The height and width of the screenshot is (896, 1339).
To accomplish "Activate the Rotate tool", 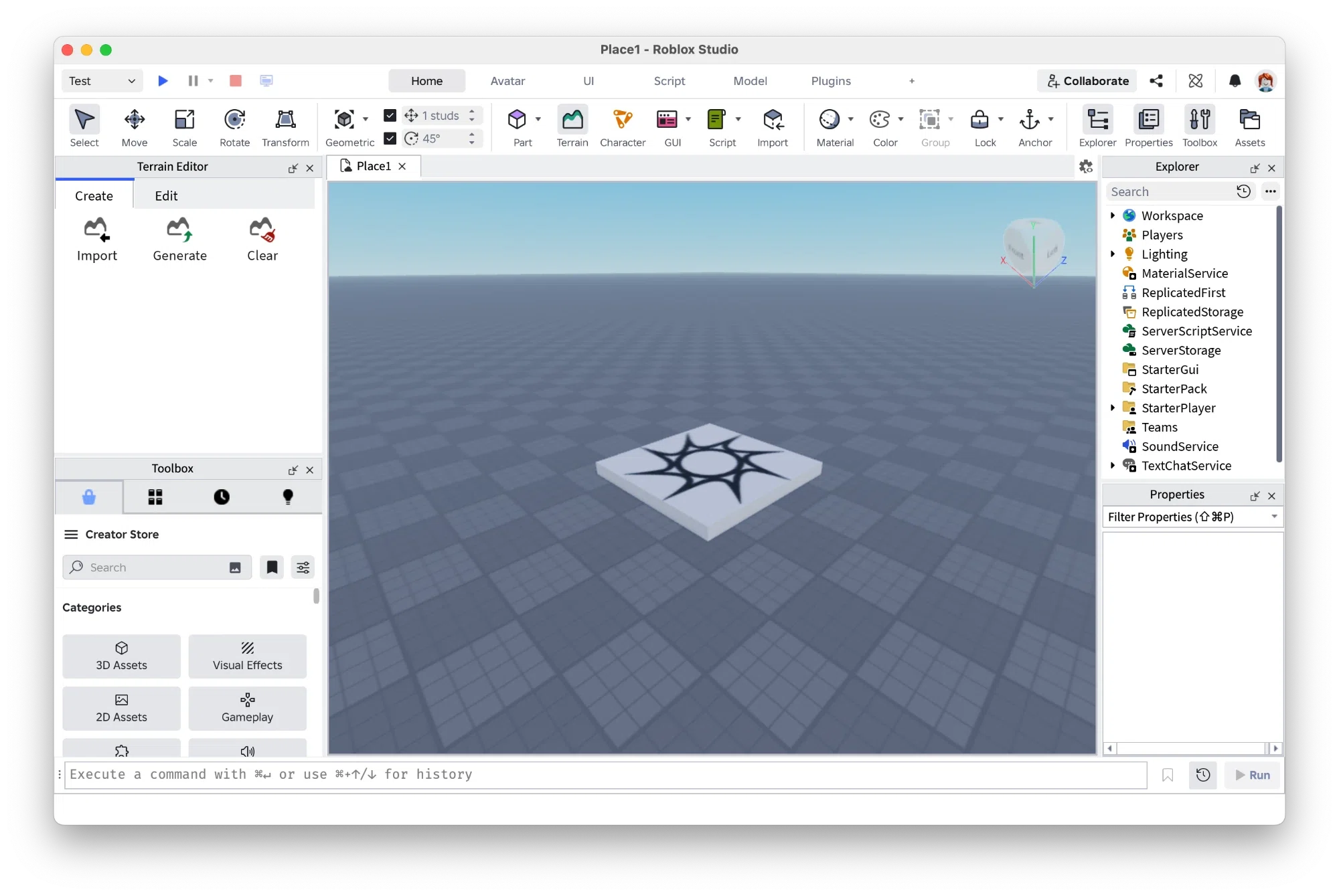I will tap(234, 126).
